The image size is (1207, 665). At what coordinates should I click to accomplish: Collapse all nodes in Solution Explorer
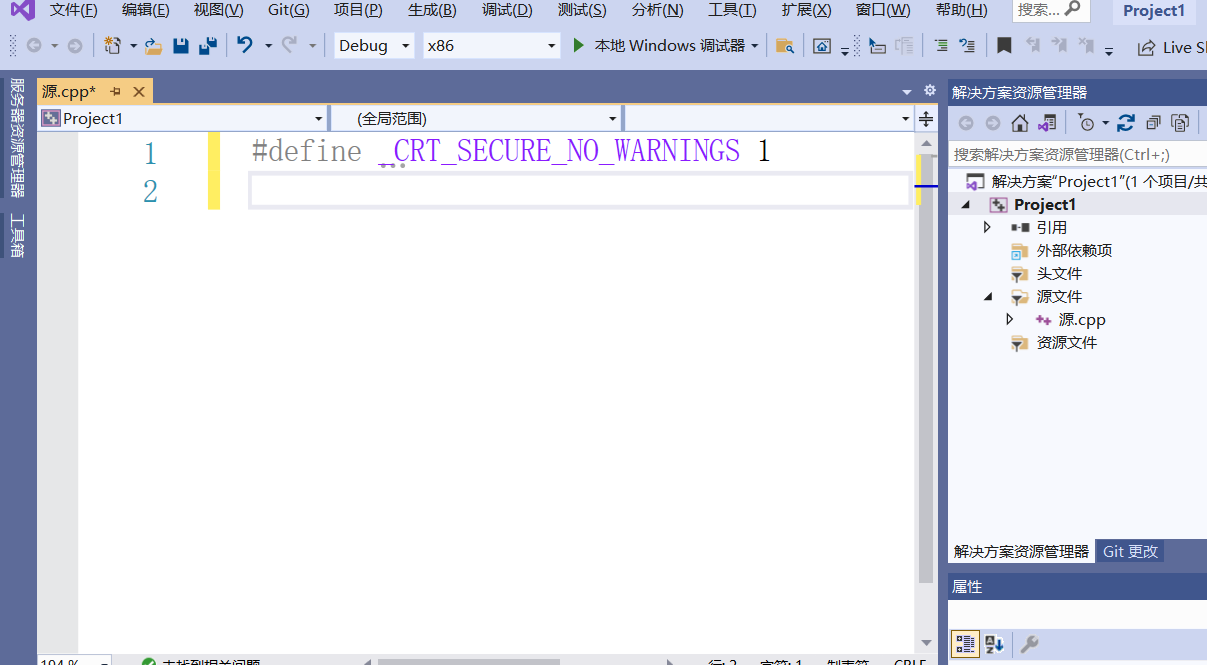1152,121
